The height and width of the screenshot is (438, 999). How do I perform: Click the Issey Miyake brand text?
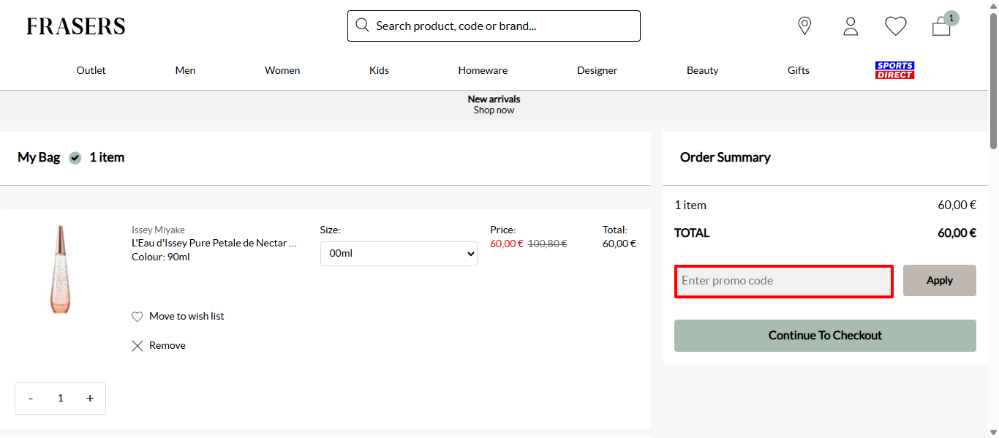158,230
